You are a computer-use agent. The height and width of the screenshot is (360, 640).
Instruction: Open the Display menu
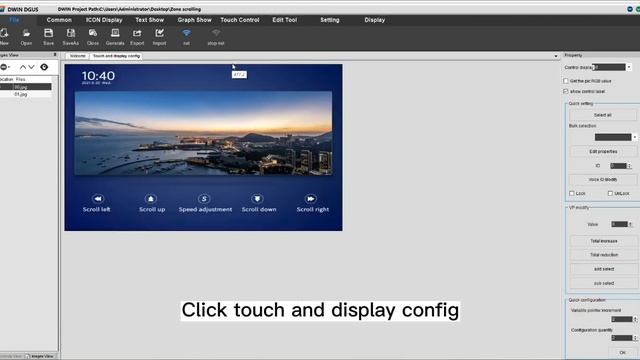coord(375,20)
